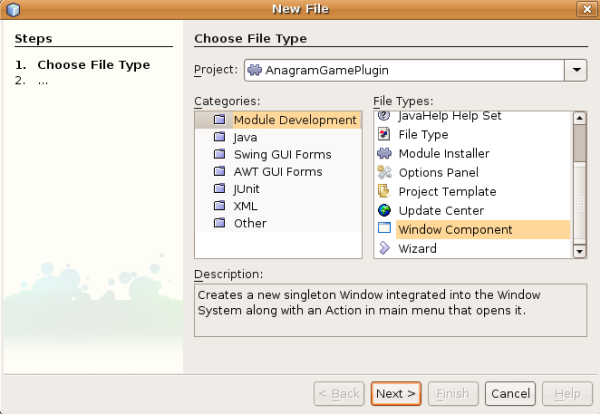Screen dimensions: 600x414
Task: Open the Project dropdown arrow
Action: click(576, 71)
